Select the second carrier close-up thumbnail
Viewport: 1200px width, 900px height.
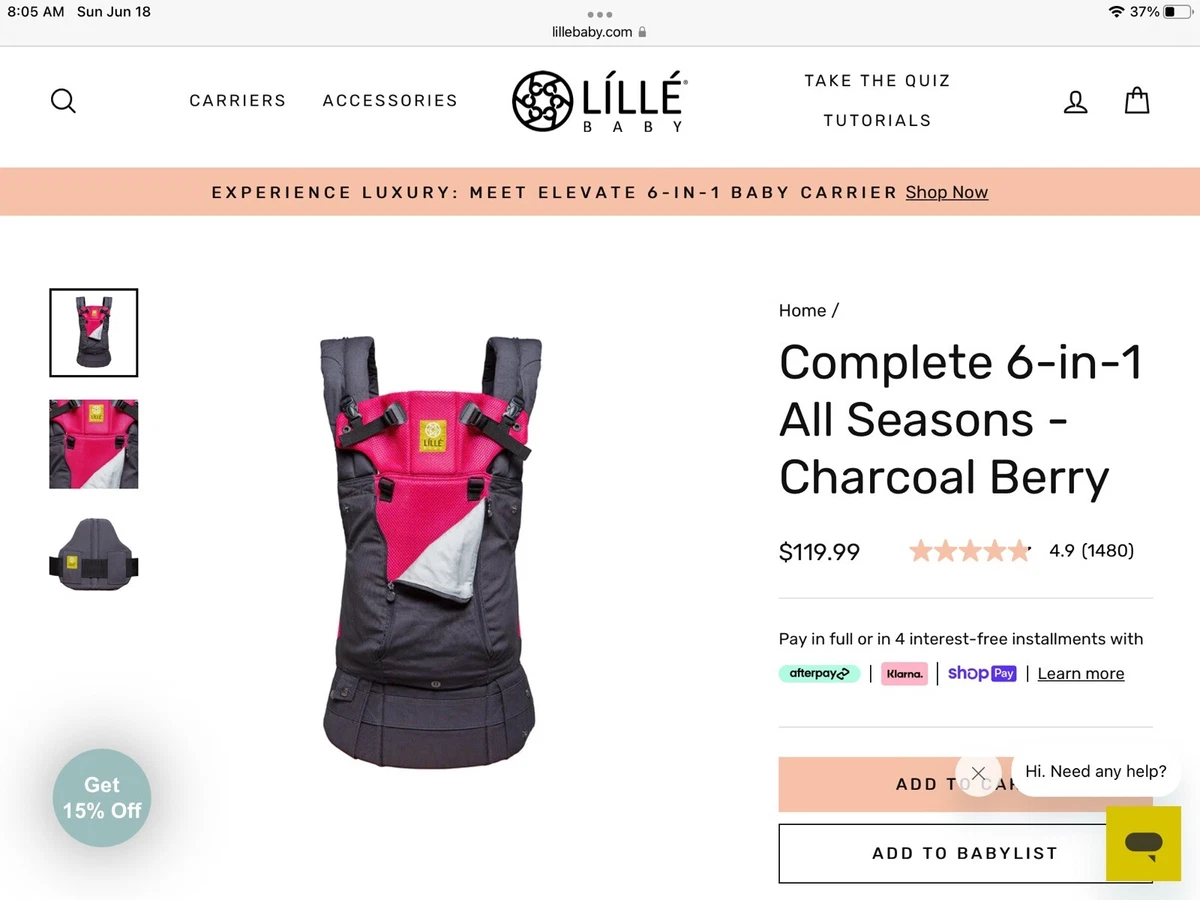click(94, 444)
